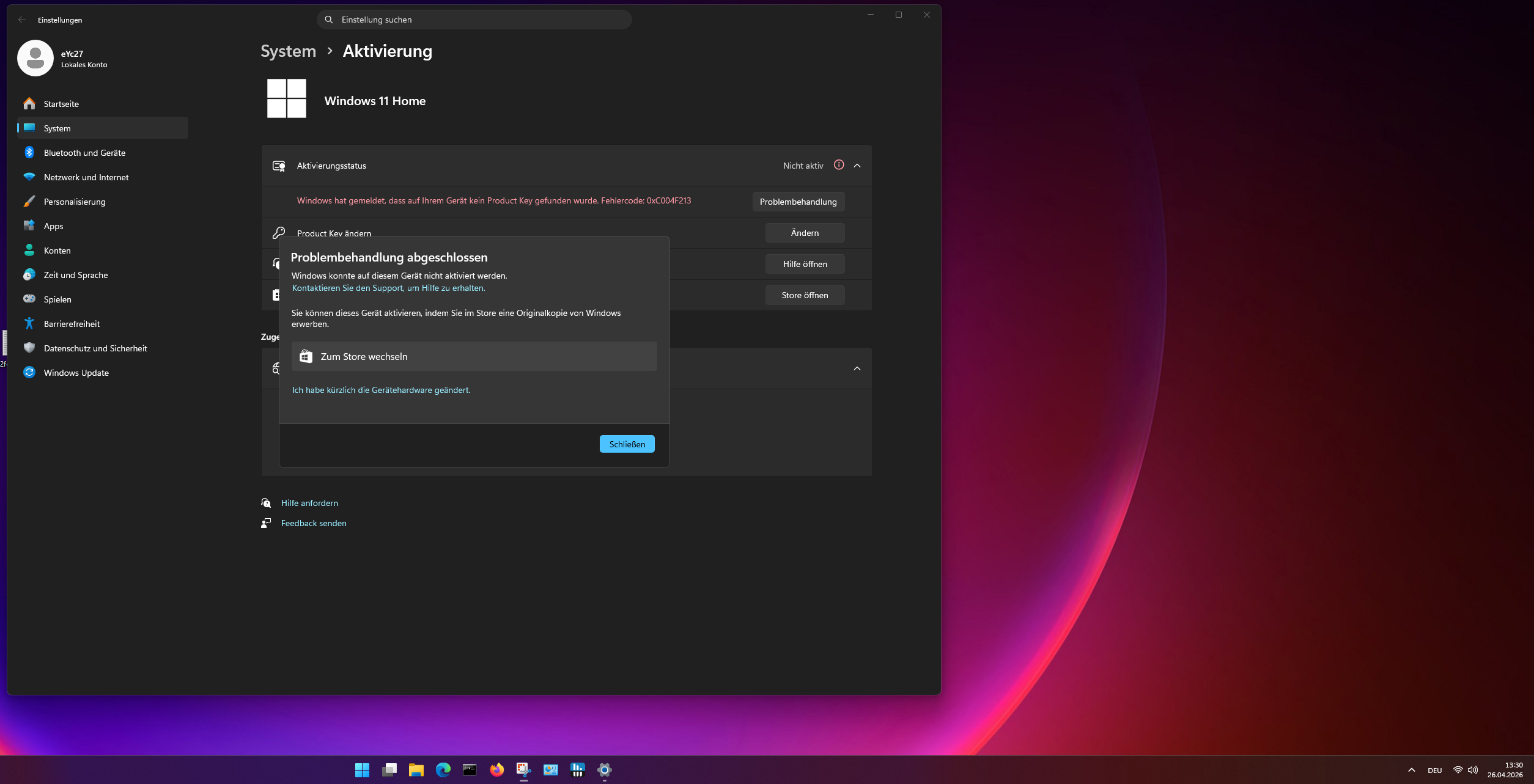Open Bluetooth und Geräte via its Bluetooth icon
The width and height of the screenshot is (1534, 784).
29,152
